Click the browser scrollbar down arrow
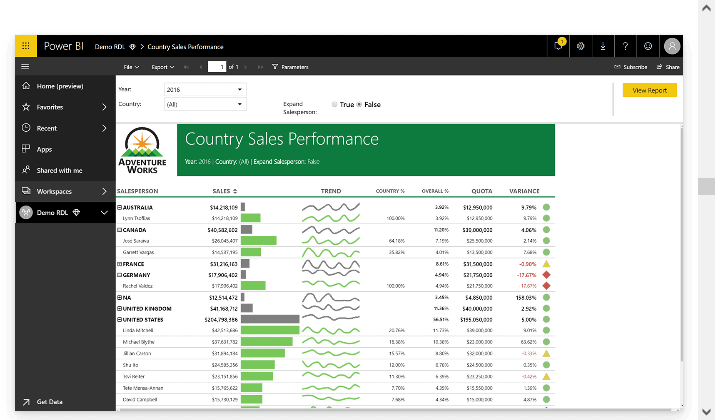This screenshot has width=715, height=420. (706, 412)
